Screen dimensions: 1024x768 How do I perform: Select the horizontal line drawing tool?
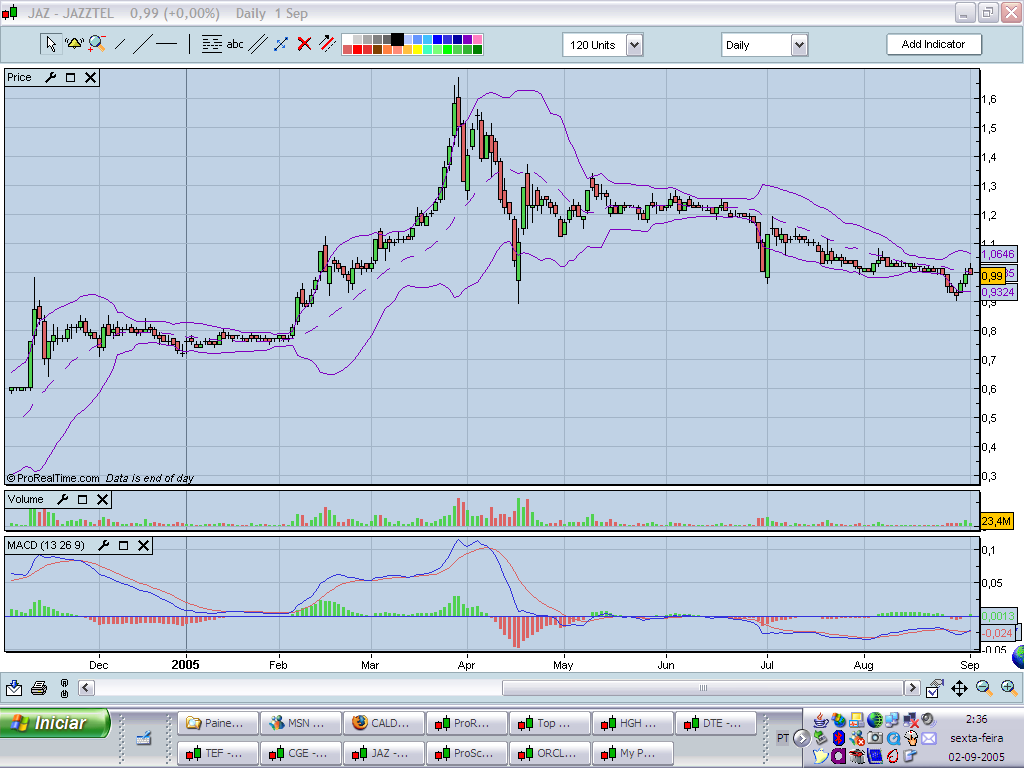click(166, 43)
